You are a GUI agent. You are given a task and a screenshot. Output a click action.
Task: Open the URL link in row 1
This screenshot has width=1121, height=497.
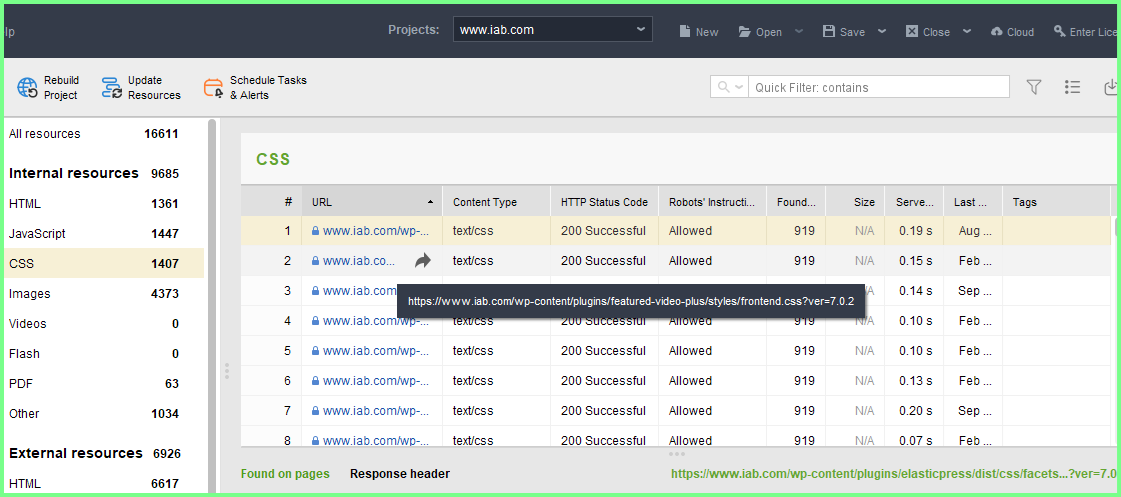376,231
